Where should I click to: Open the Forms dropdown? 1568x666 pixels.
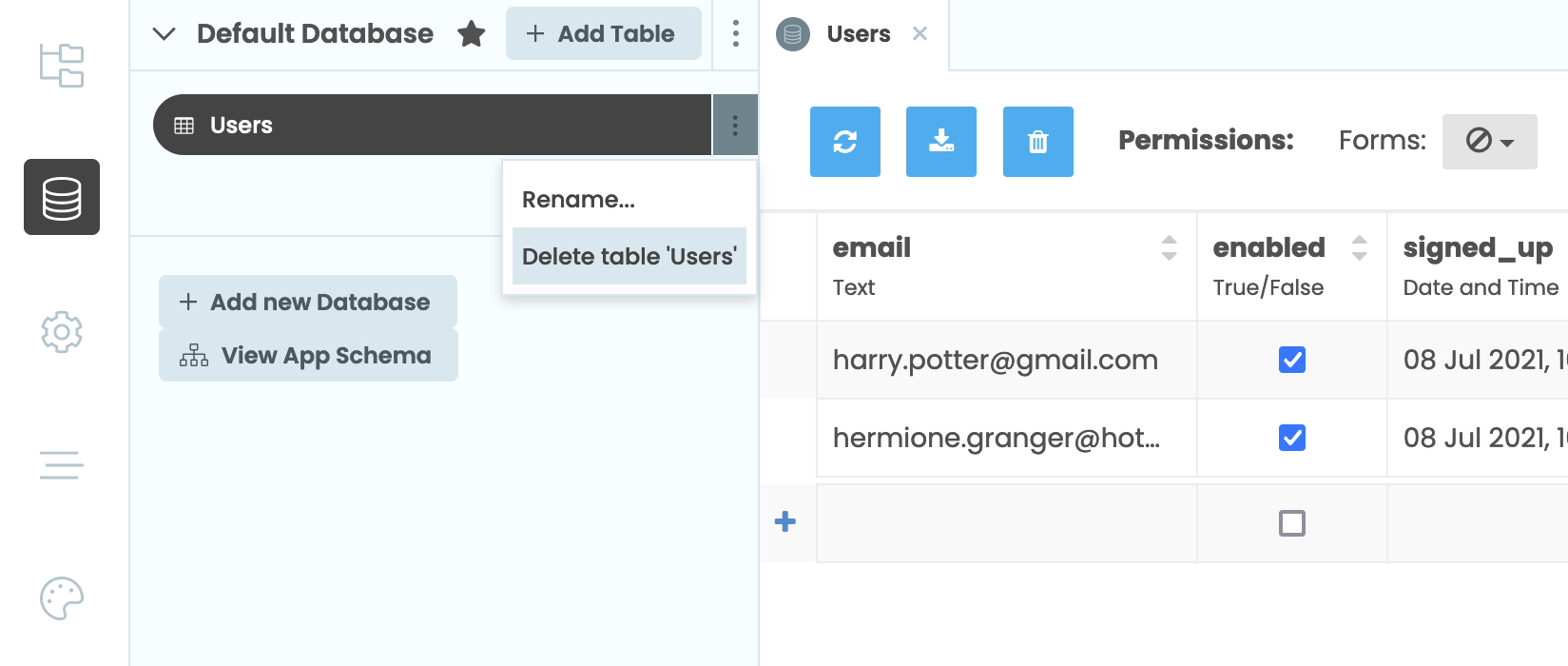point(1489,142)
